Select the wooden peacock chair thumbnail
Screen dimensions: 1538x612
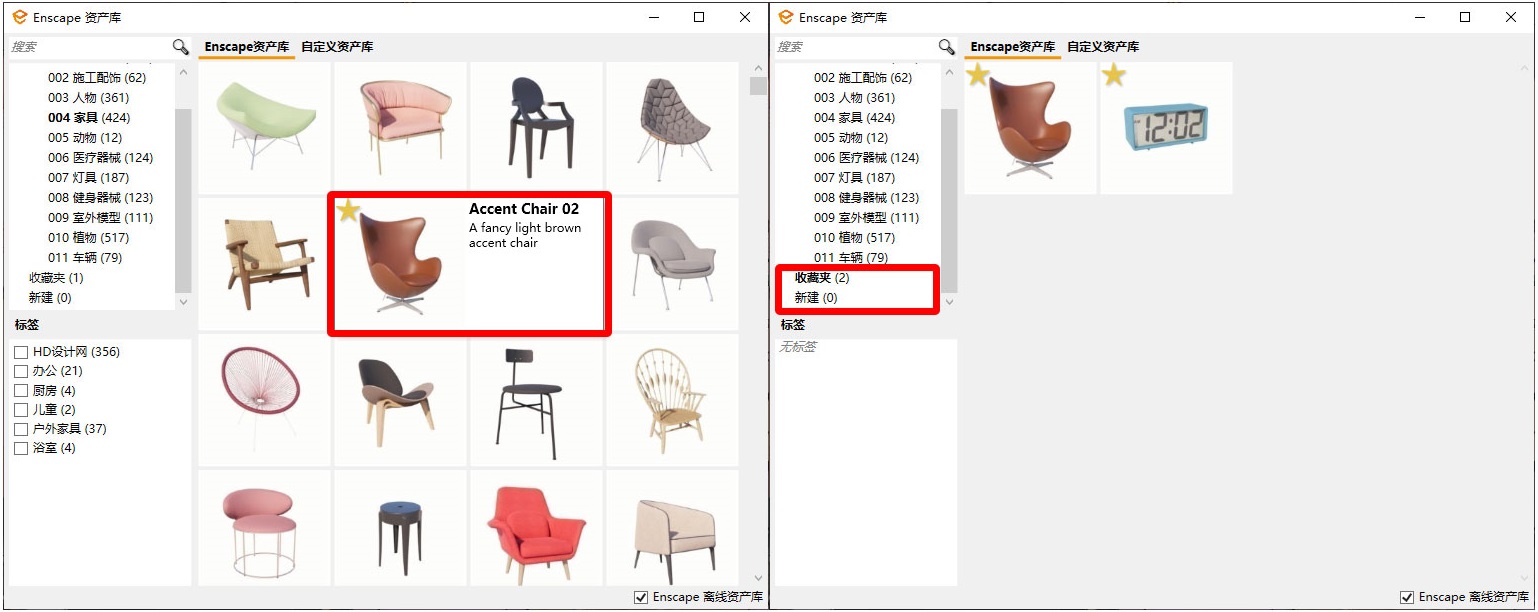672,400
